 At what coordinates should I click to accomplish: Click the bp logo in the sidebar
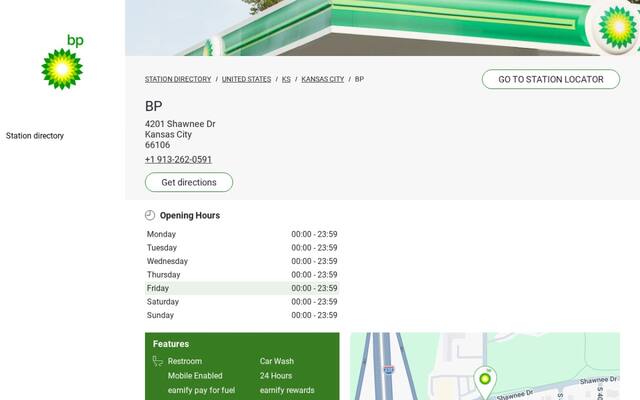pos(62,62)
